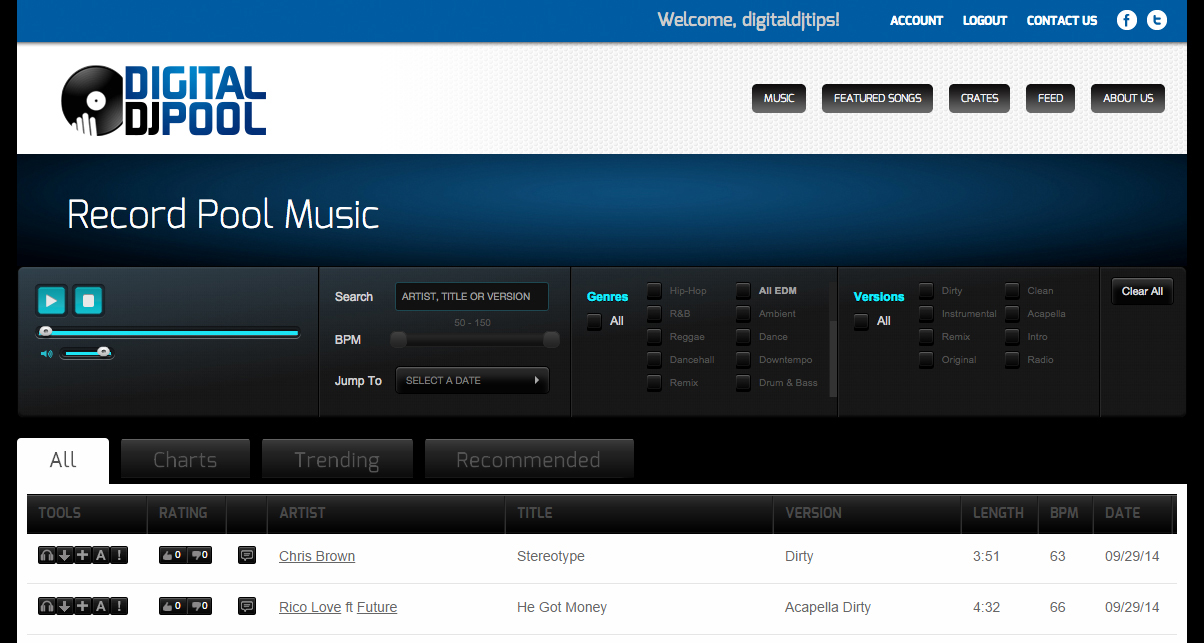Switch to the Trending tab

point(337,460)
